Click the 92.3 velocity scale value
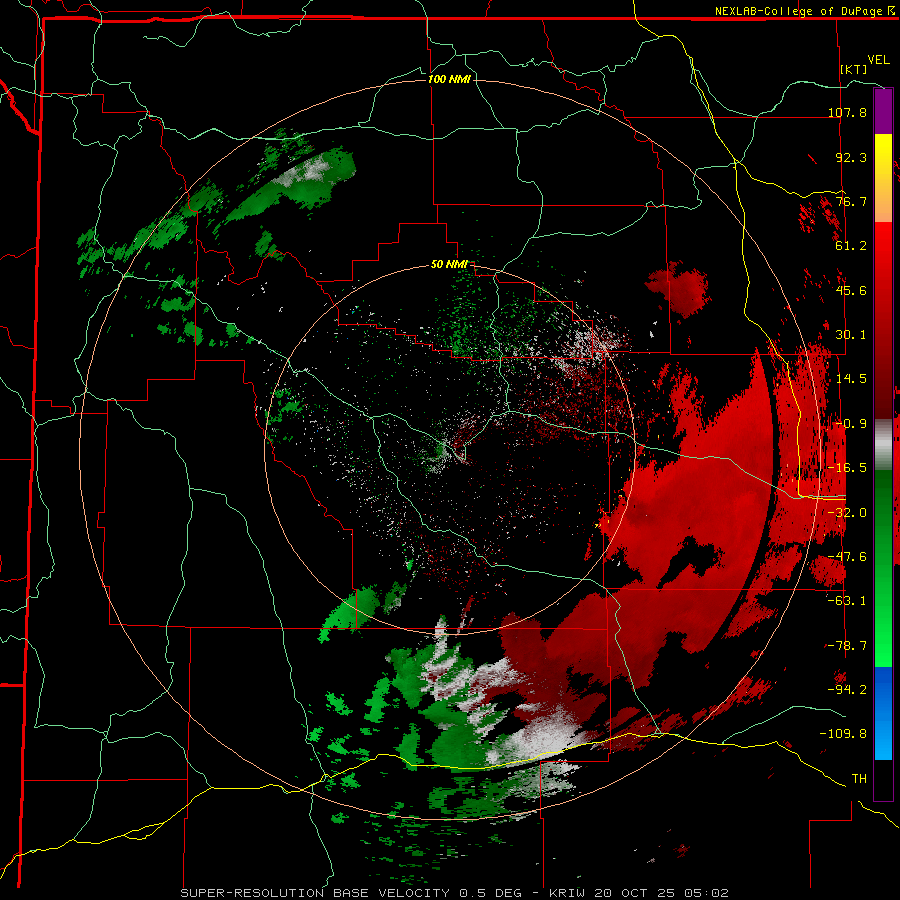Screen dimensions: 900x900 coord(851,157)
